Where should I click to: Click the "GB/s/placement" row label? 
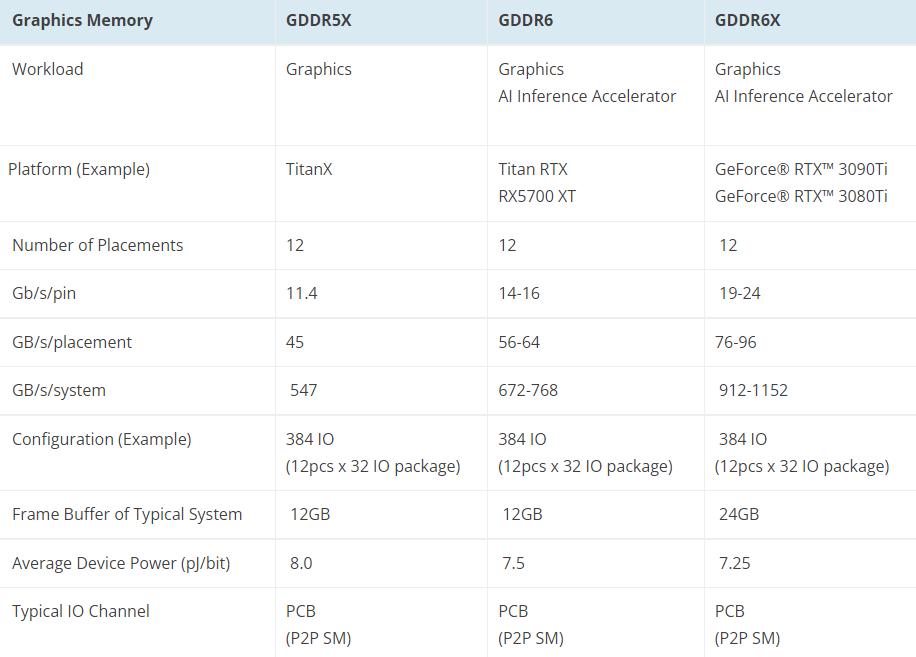[x=72, y=342]
